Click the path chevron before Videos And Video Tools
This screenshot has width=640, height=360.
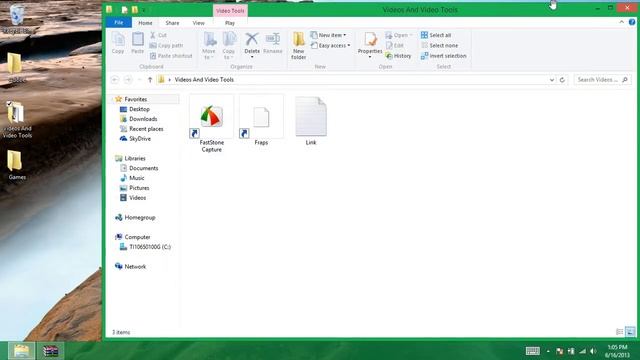pos(169,80)
